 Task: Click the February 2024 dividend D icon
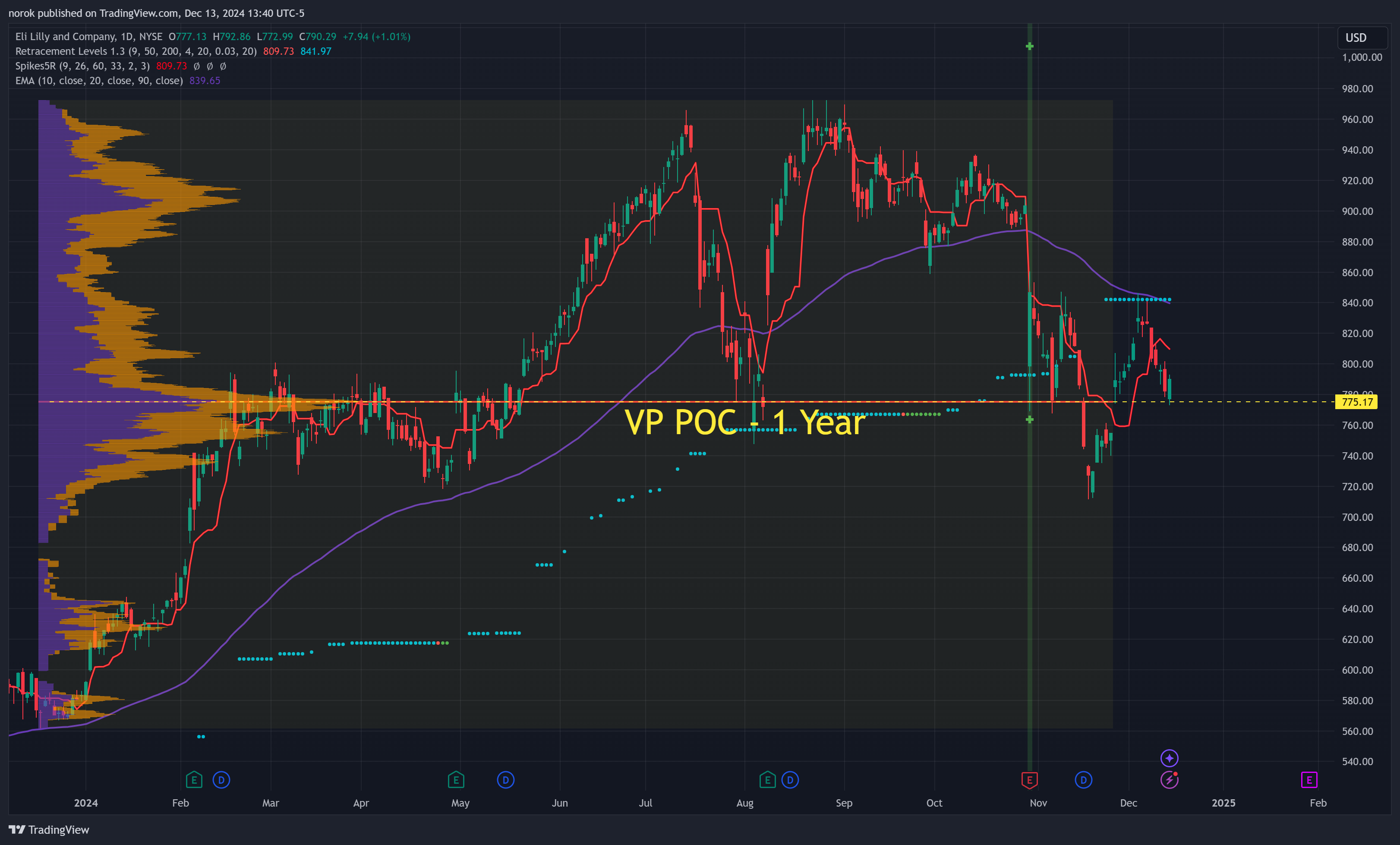[221, 780]
